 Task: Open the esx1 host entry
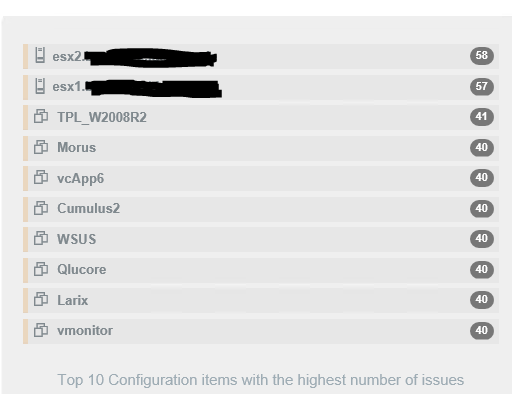coord(261,87)
